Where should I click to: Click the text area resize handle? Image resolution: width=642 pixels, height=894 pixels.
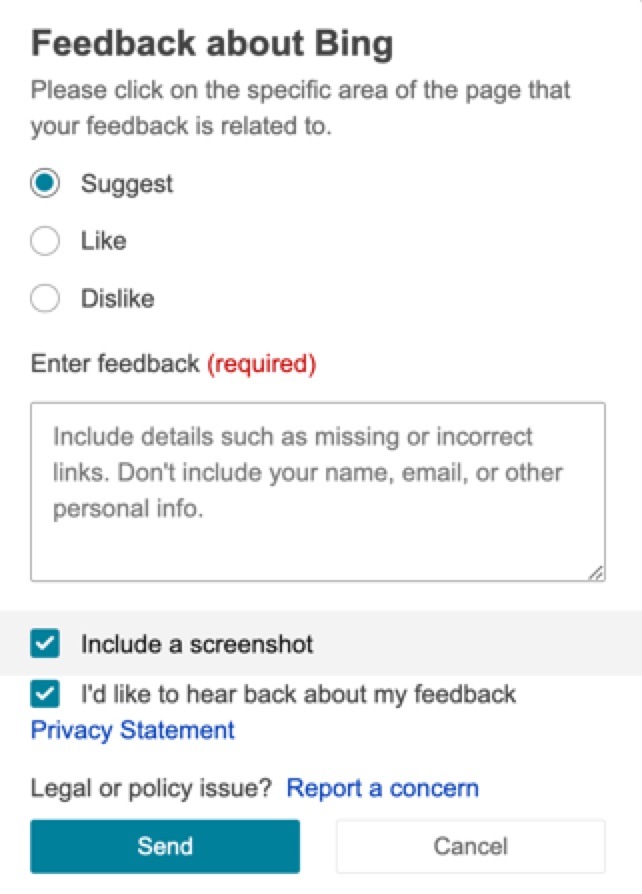coord(596,572)
